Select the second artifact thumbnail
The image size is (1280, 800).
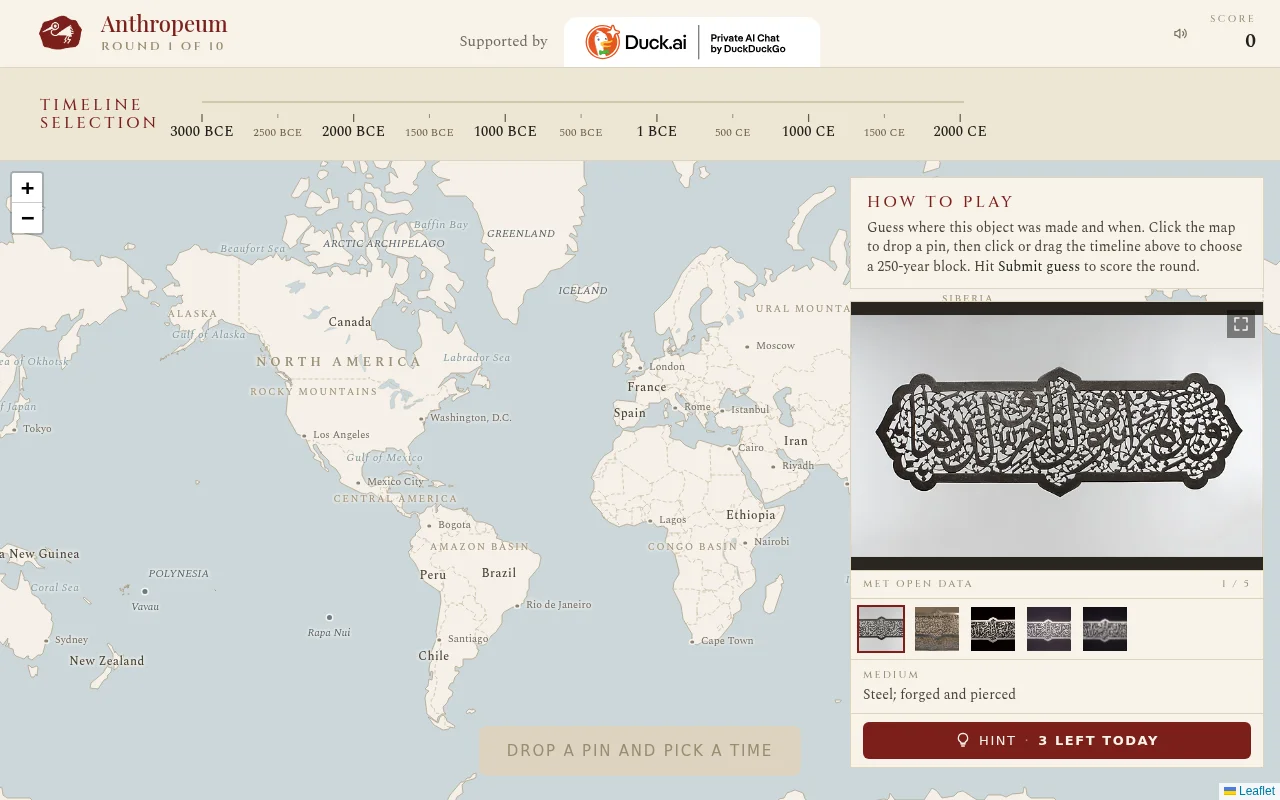937,629
